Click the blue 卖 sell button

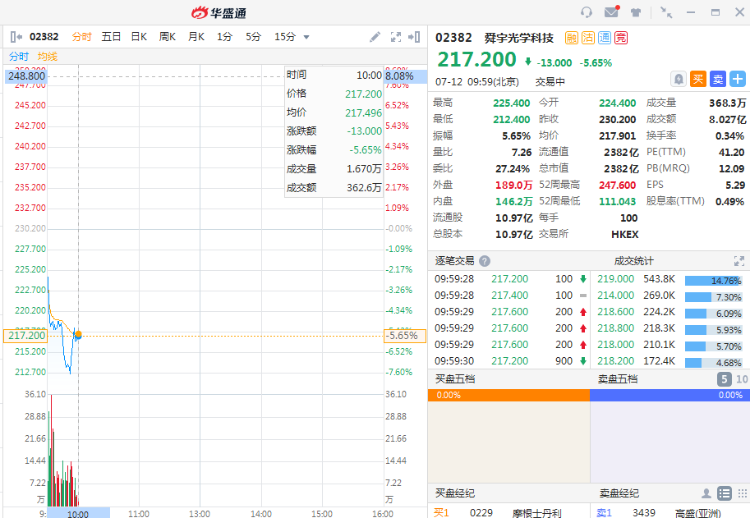click(x=717, y=78)
